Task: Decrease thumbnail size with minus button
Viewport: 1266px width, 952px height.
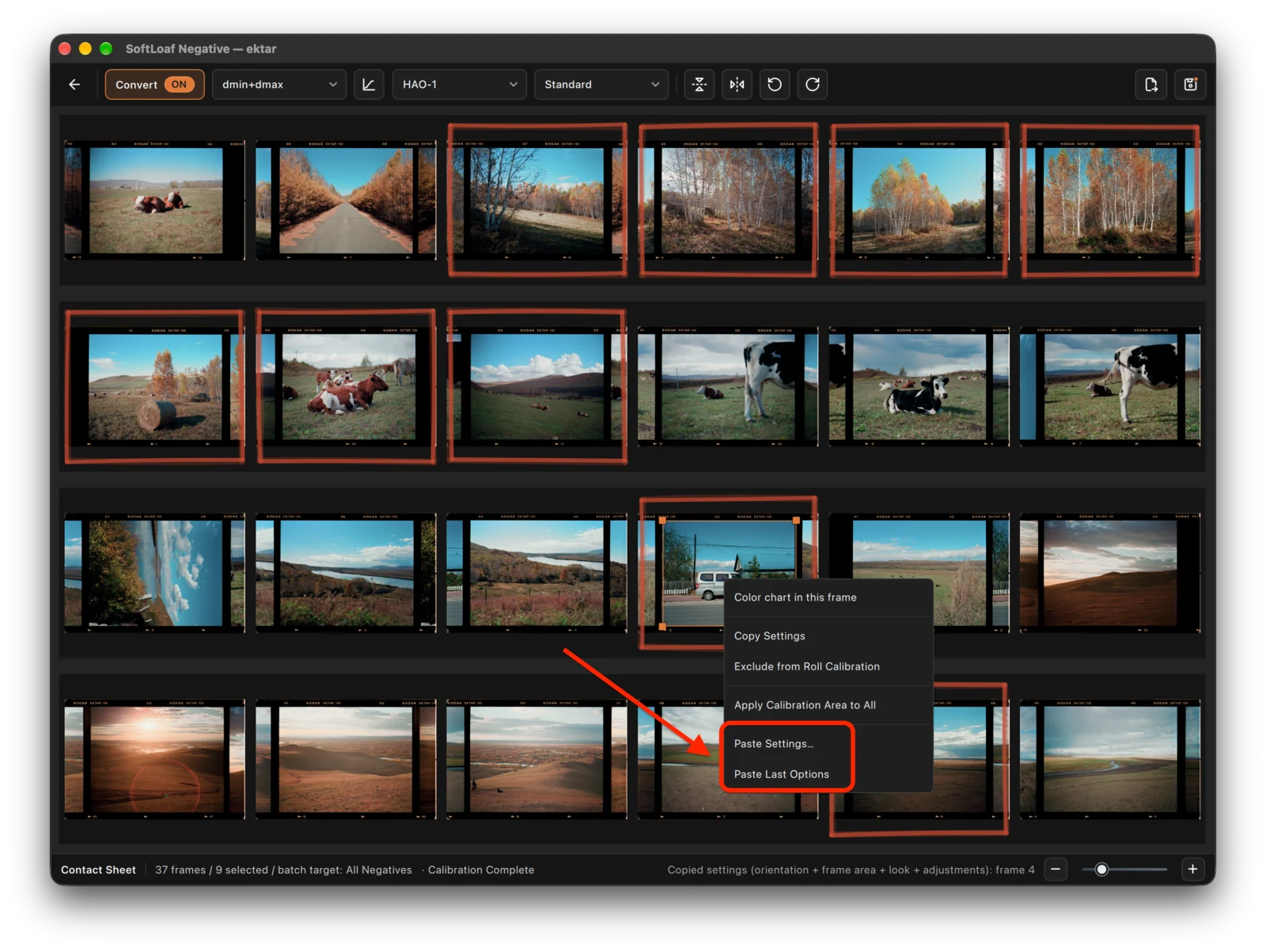Action: (x=1056, y=870)
